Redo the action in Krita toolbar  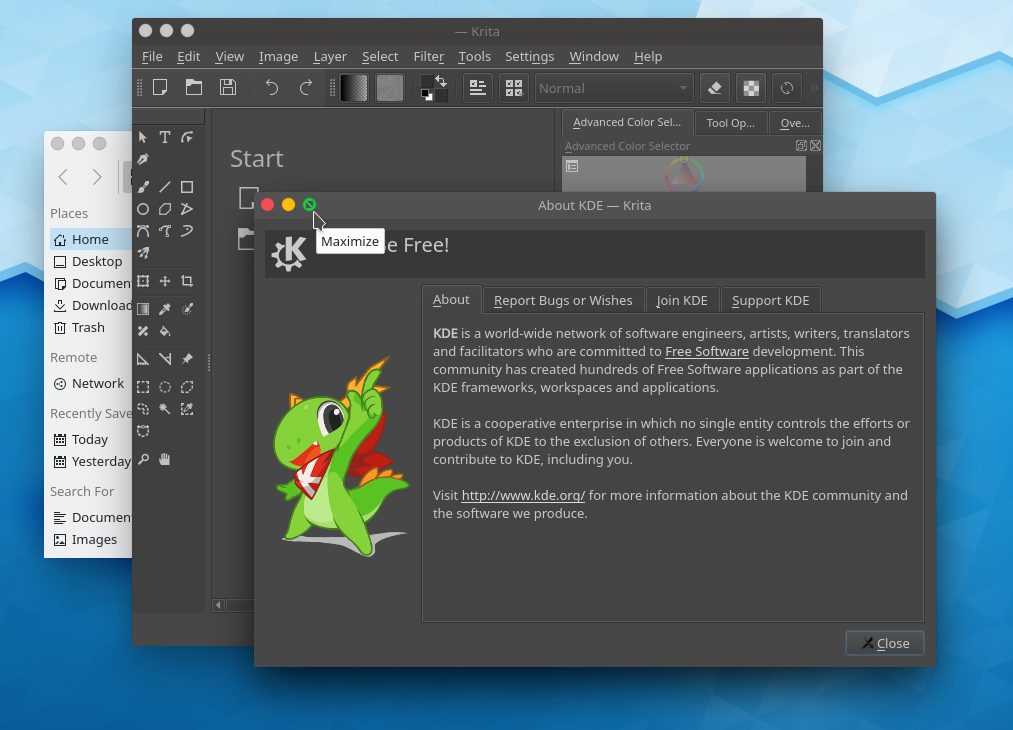[306, 88]
